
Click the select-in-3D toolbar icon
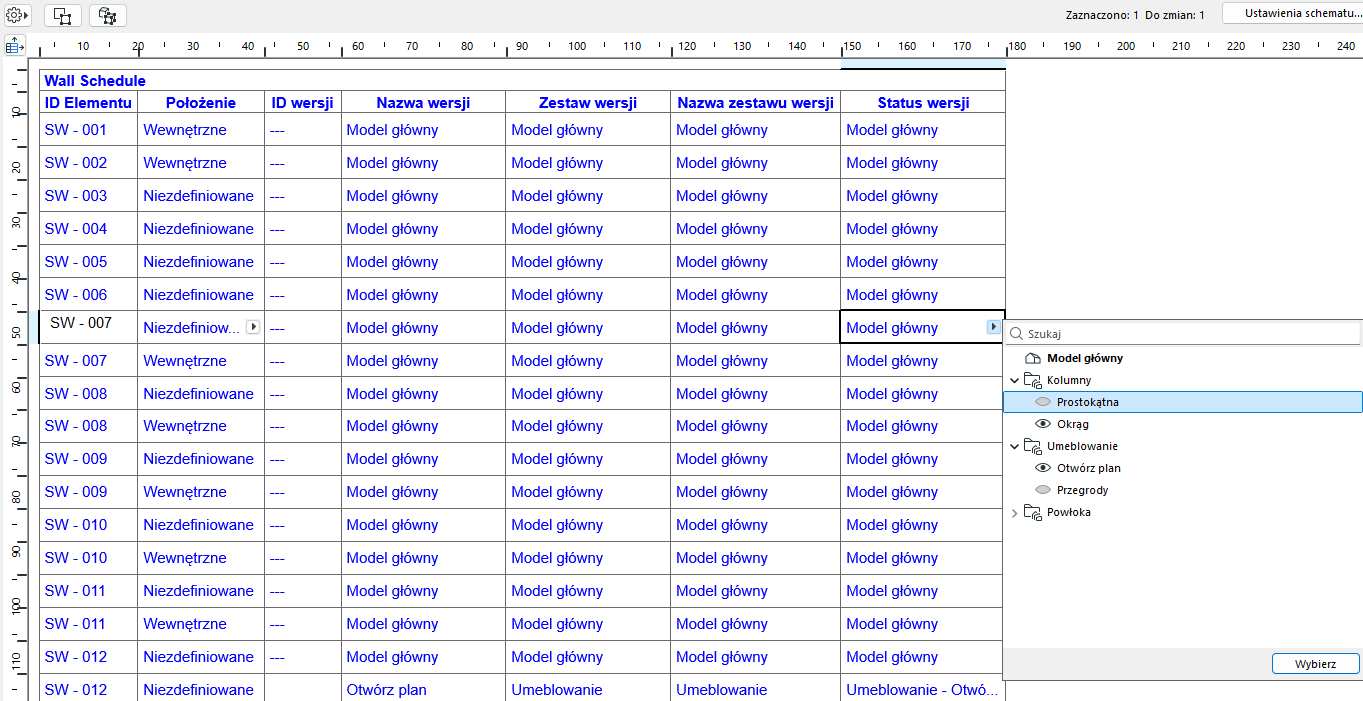tap(107, 15)
